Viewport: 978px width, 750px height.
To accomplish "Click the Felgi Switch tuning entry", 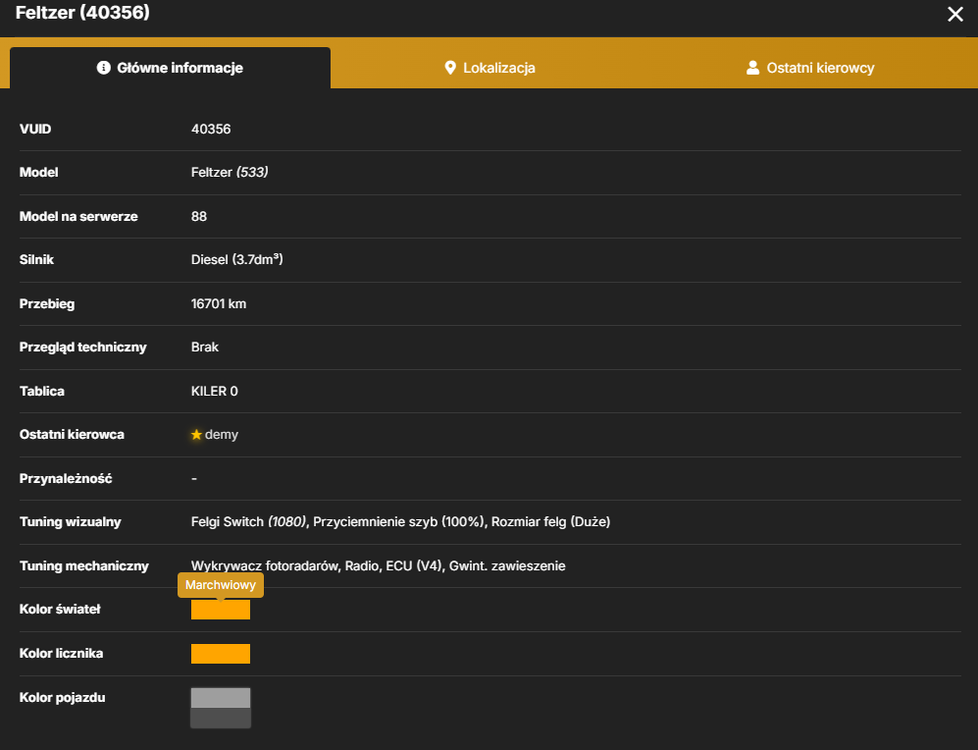I will click(248, 522).
